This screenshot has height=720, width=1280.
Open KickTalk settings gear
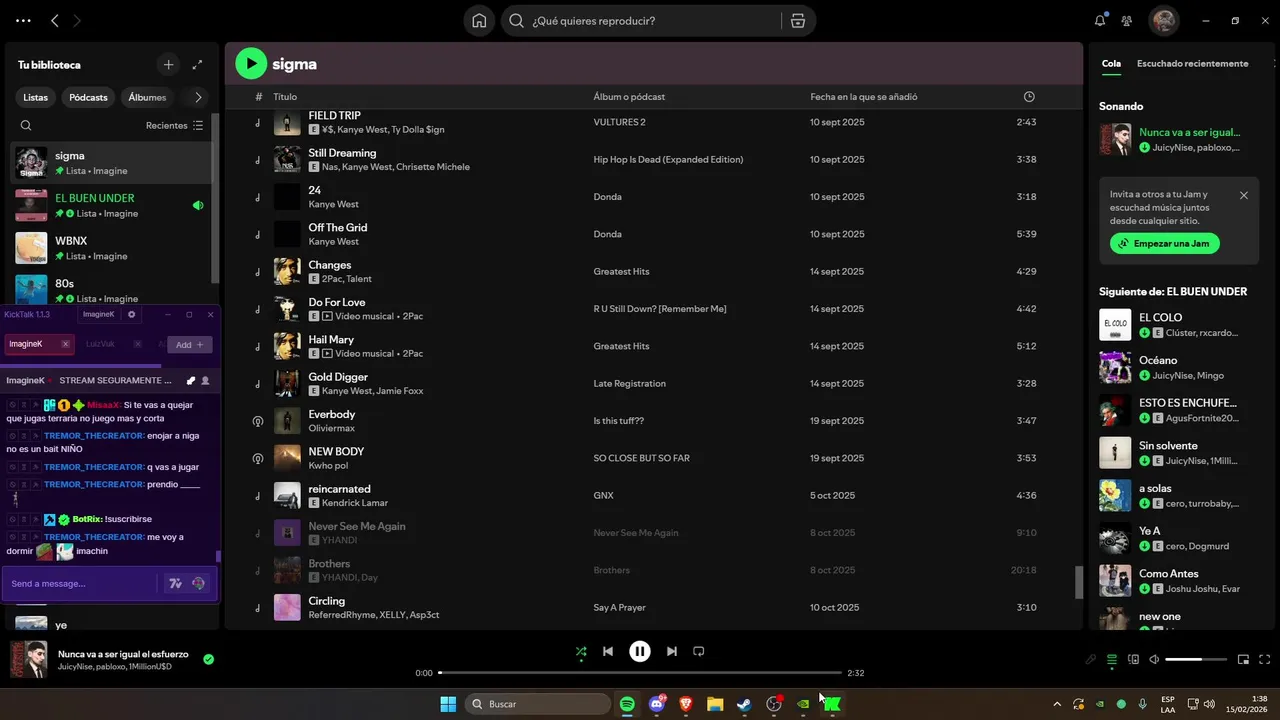131,314
